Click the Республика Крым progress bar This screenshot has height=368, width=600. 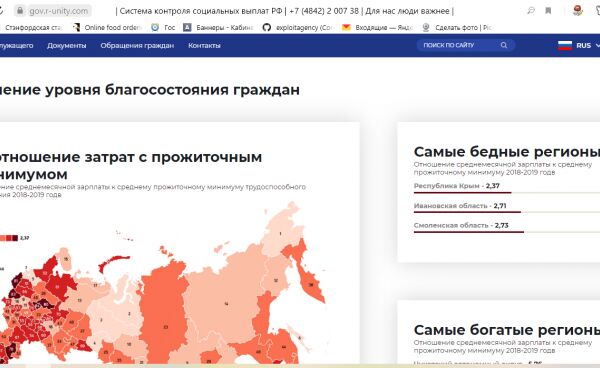point(507,193)
